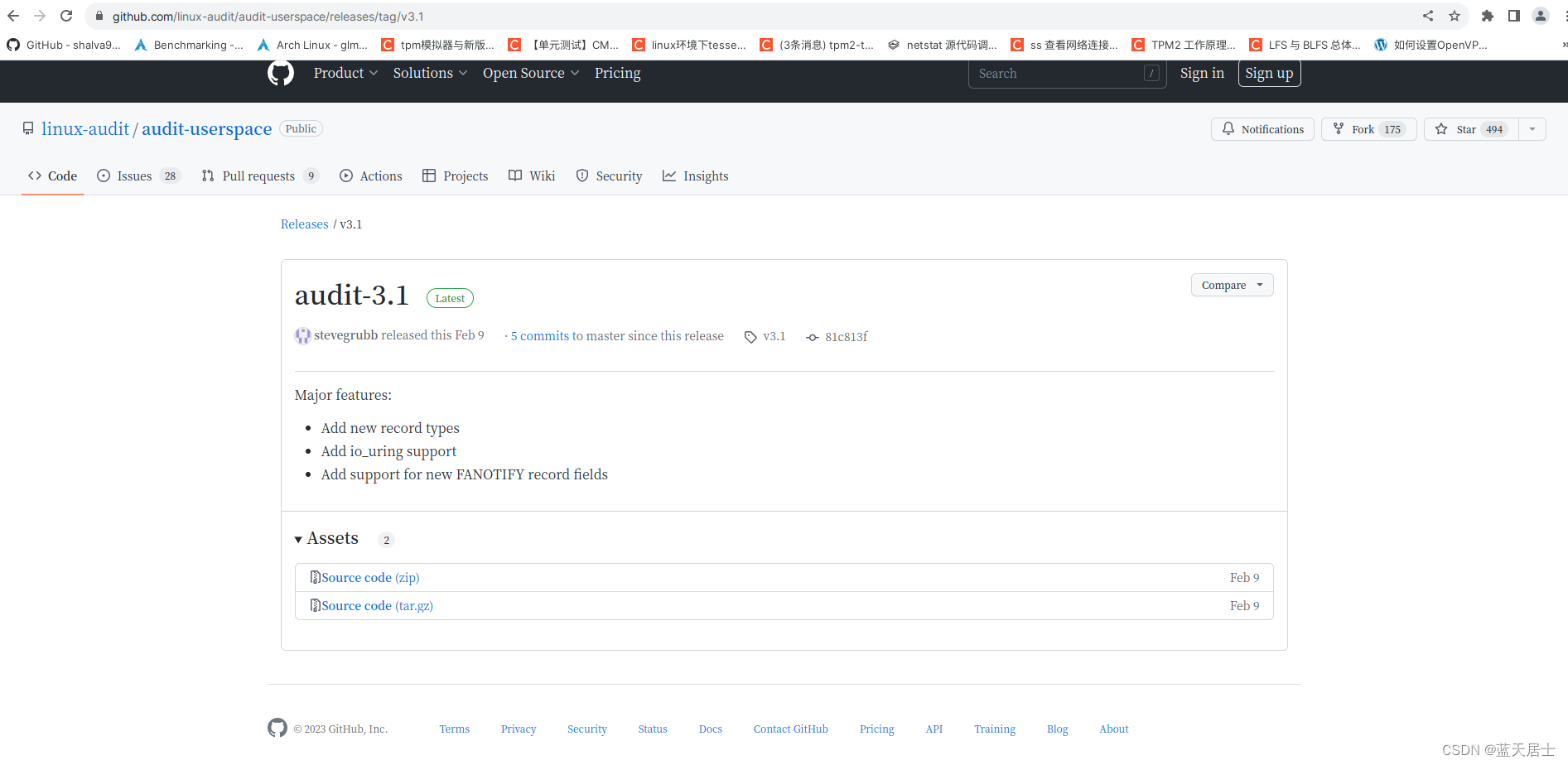Click the share page icon in address bar
Image resolution: width=1568 pixels, height=765 pixels.
[x=1428, y=16]
